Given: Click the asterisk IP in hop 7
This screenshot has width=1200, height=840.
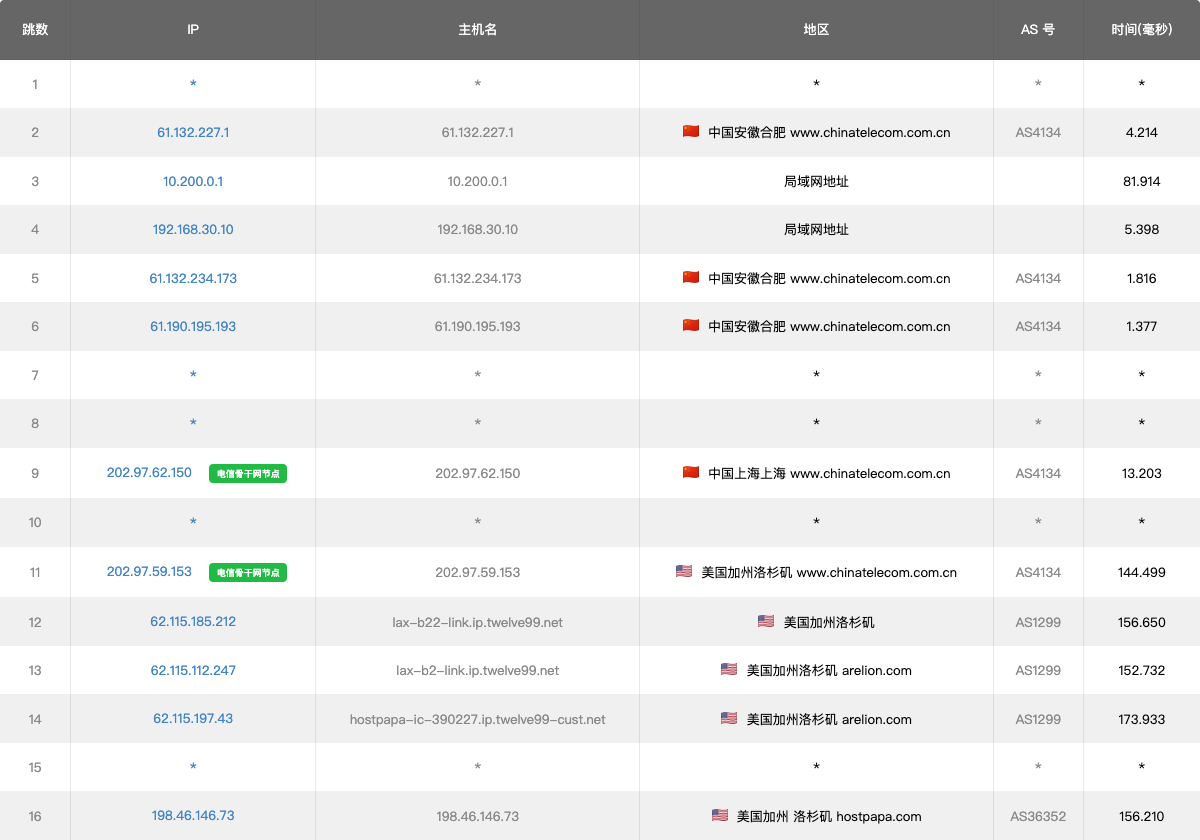Looking at the screenshot, I should (x=193, y=375).
